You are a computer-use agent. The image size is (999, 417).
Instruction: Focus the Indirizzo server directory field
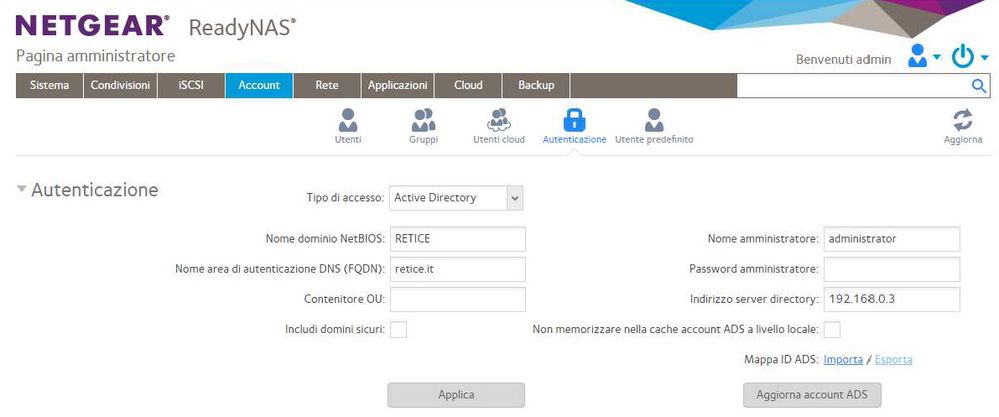[892, 299]
